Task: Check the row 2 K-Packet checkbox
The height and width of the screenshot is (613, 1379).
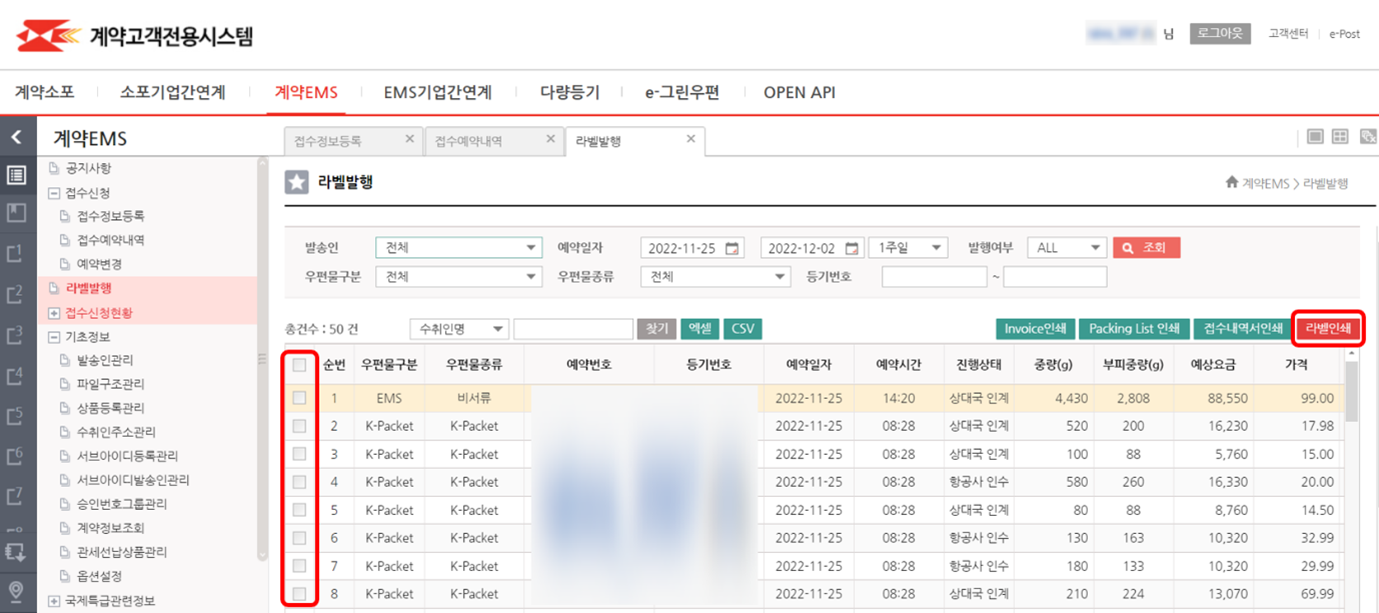Action: click(x=299, y=426)
